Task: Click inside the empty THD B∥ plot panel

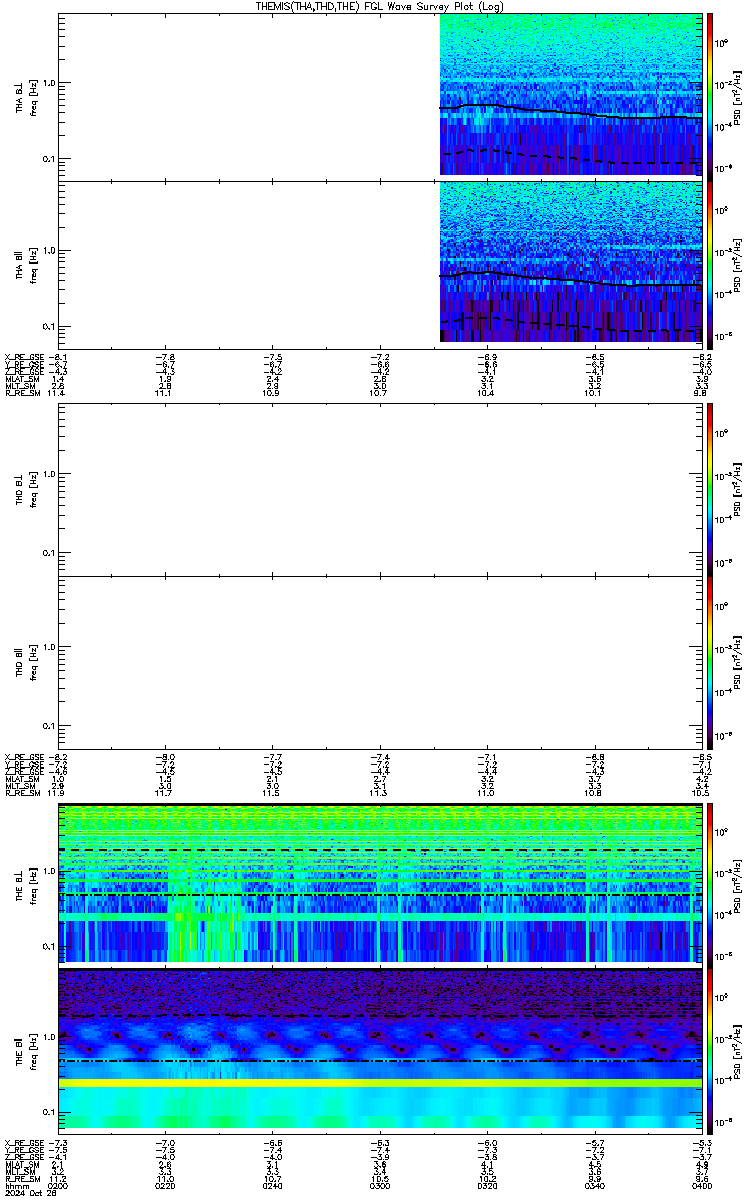Action: [x=380, y=662]
